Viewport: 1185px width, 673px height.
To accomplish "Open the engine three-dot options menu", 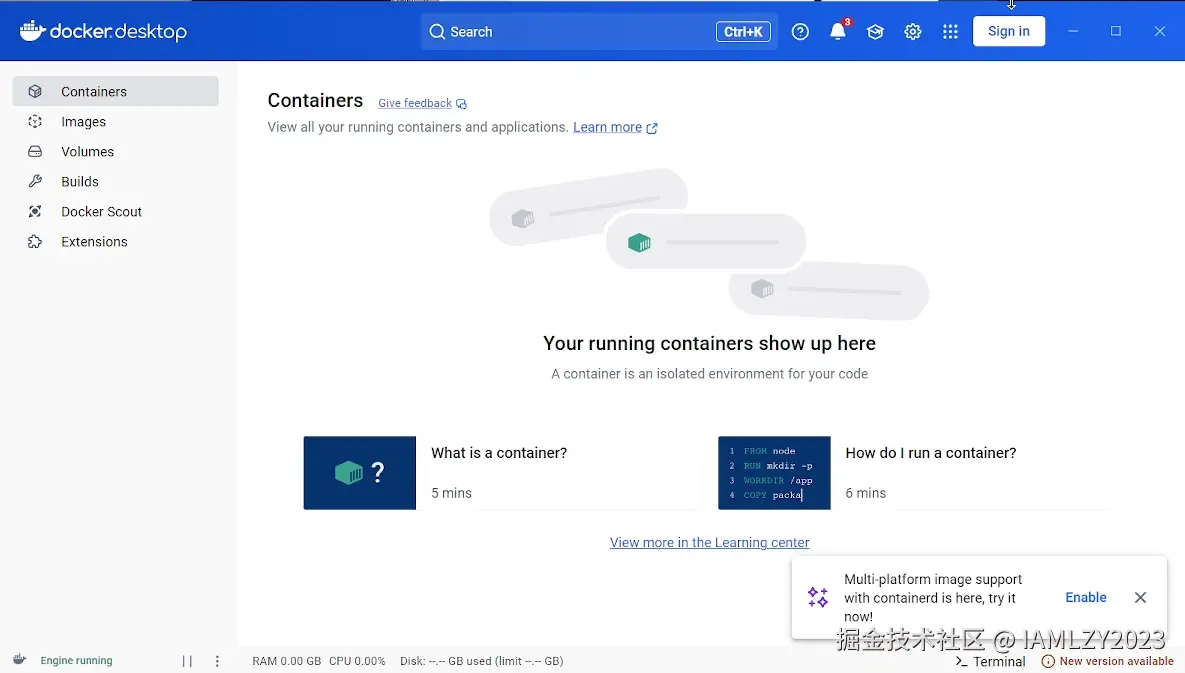I will coord(217,661).
